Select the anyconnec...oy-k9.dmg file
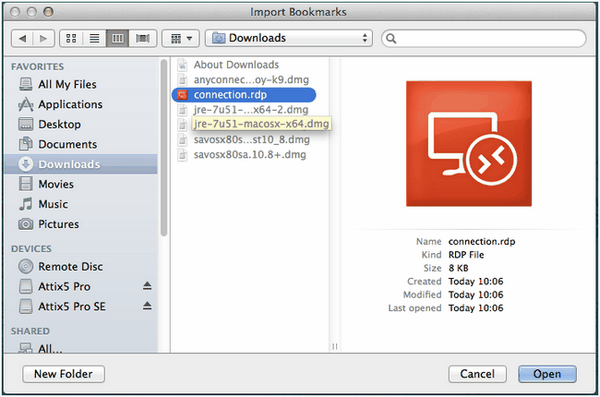 251,80
